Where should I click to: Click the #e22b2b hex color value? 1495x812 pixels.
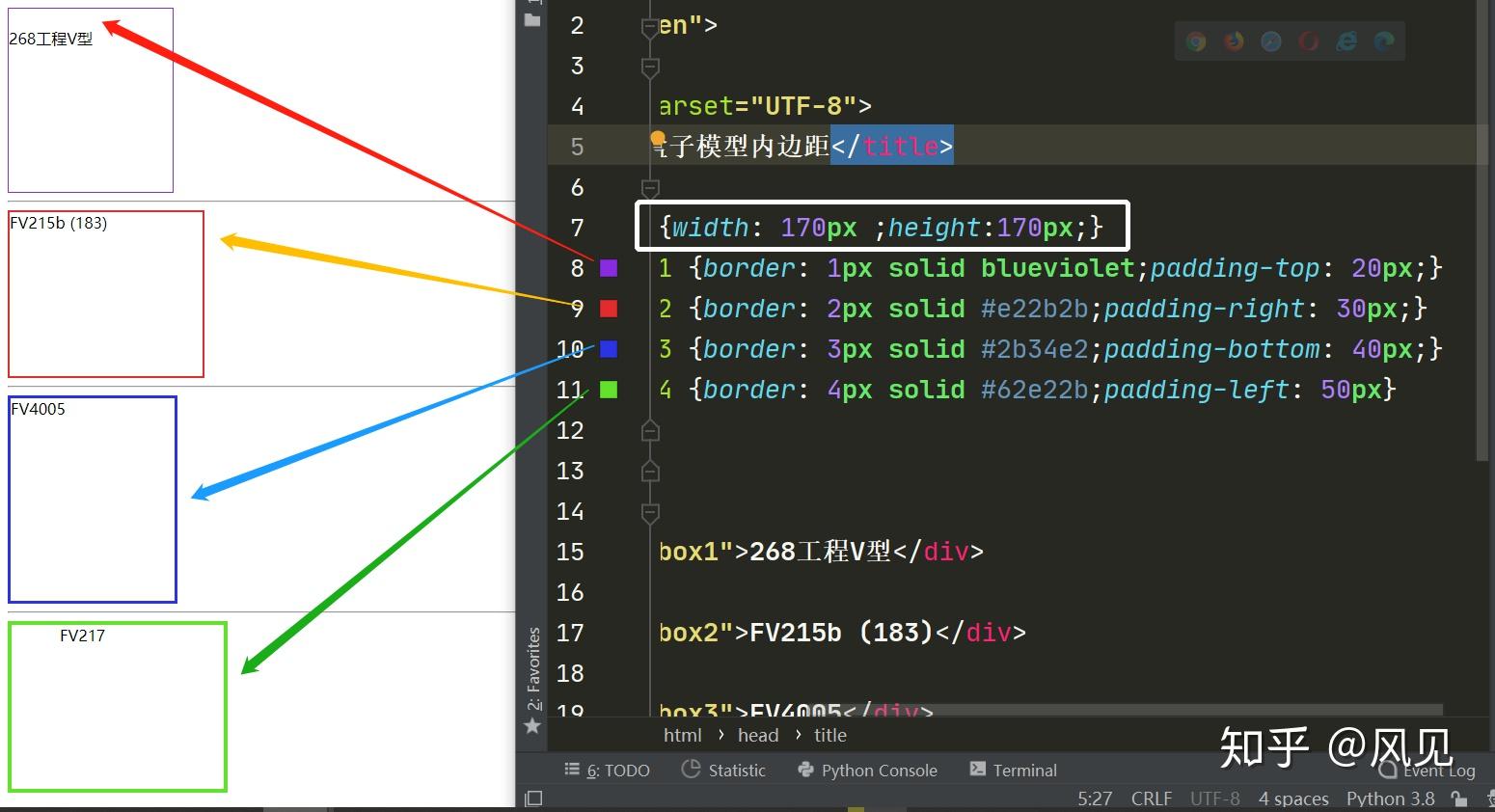pyautogui.click(x=1035, y=309)
